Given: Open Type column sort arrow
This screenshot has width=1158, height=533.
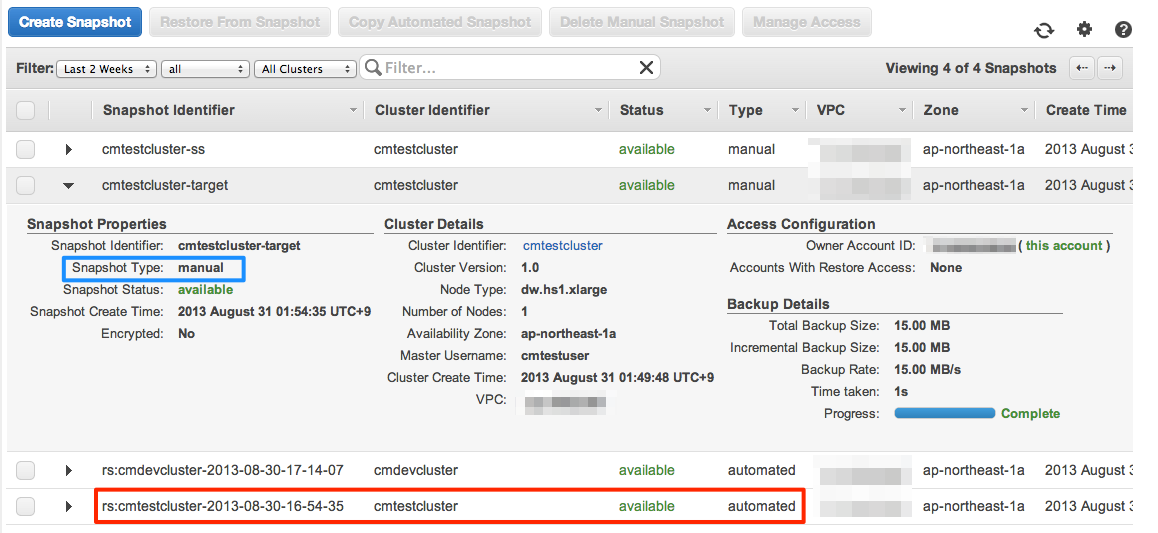Looking at the screenshot, I should pyautogui.click(x=795, y=111).
